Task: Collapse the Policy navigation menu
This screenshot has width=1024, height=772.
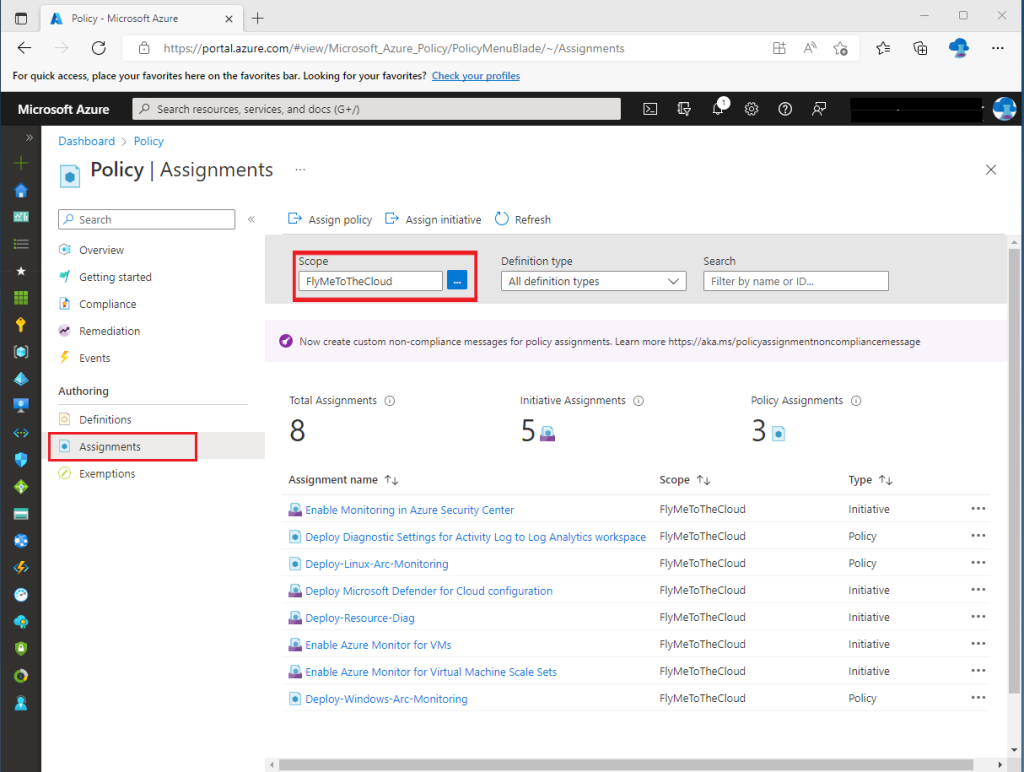Action: coord(251,219)
